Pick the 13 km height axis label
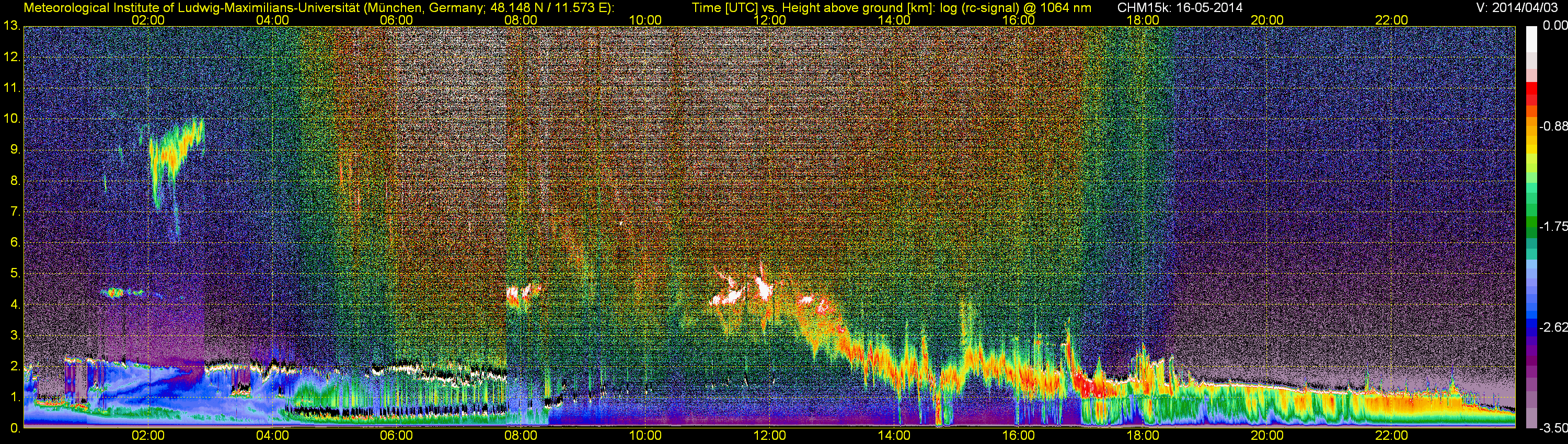1568x444 pixels. 11,26
